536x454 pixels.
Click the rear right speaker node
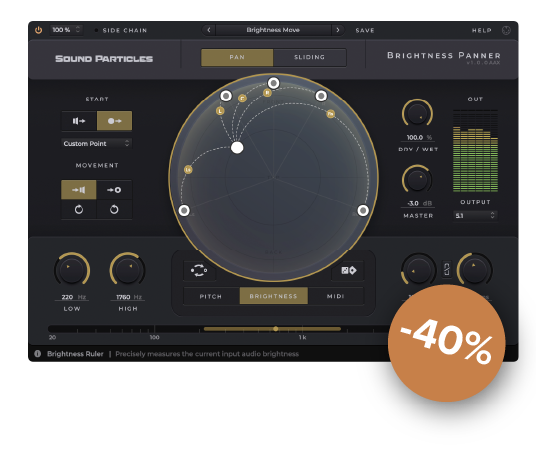coord(363,210)
